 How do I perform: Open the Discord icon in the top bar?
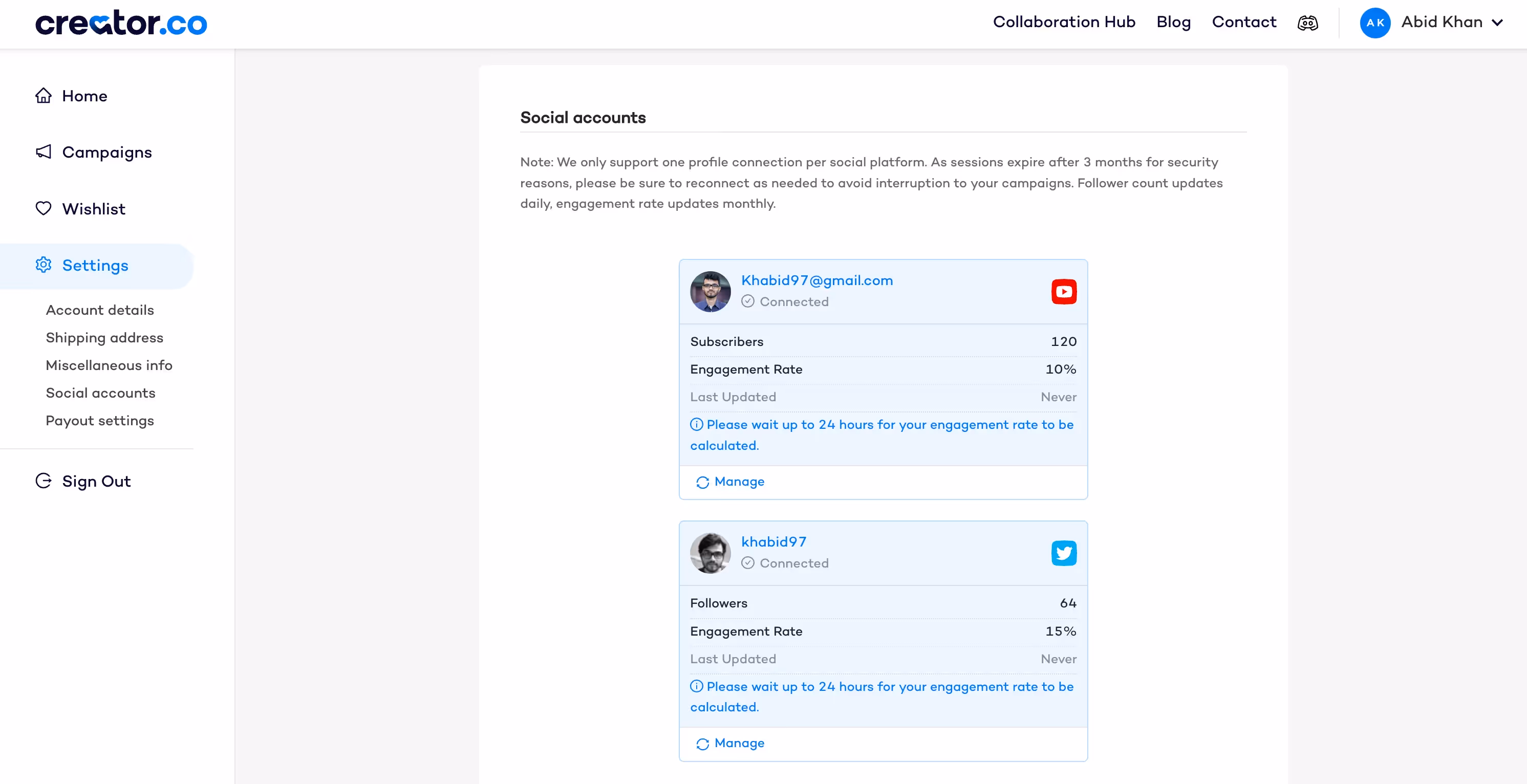coord(1307,23)
